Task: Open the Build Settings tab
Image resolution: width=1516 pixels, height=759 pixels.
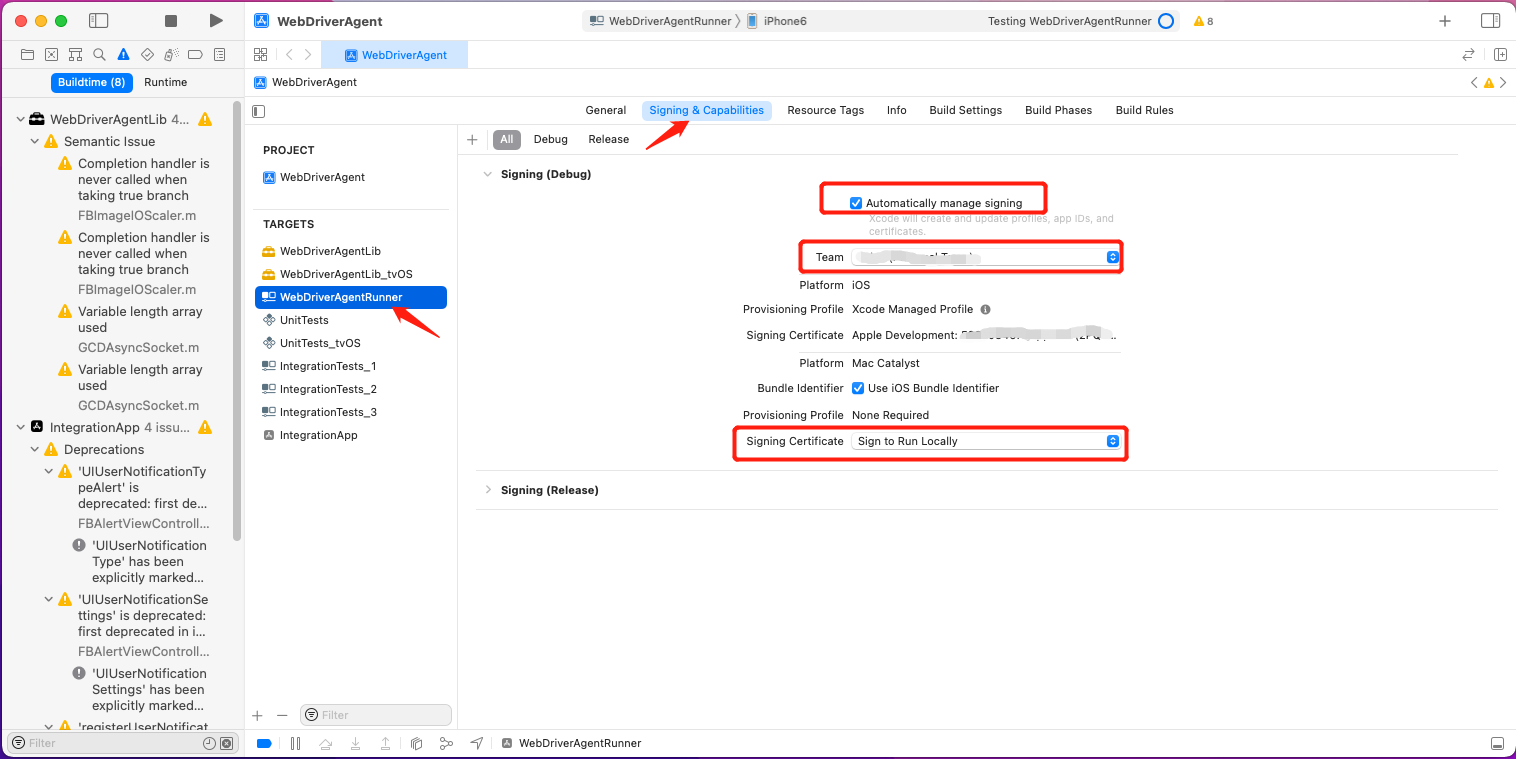Action: tap(965, 110)
